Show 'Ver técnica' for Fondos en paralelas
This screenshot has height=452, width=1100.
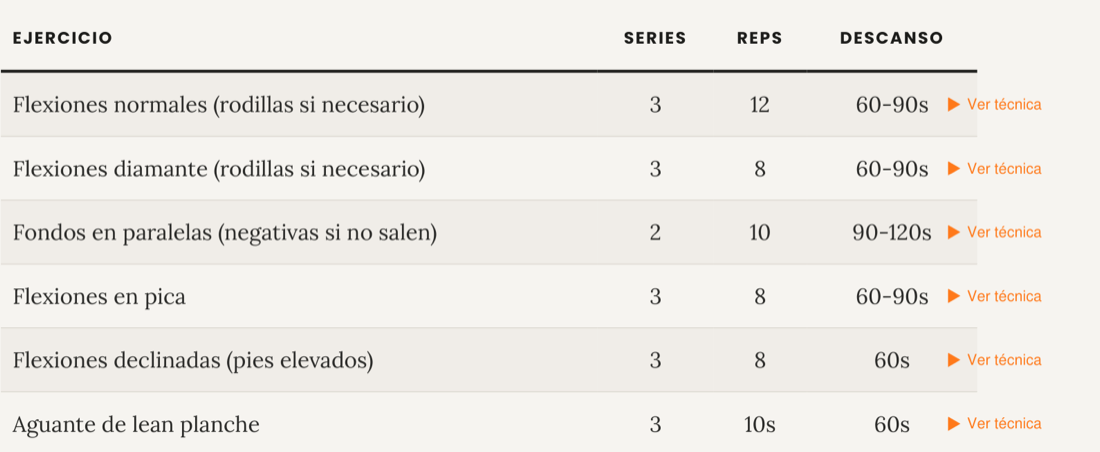1004,232
